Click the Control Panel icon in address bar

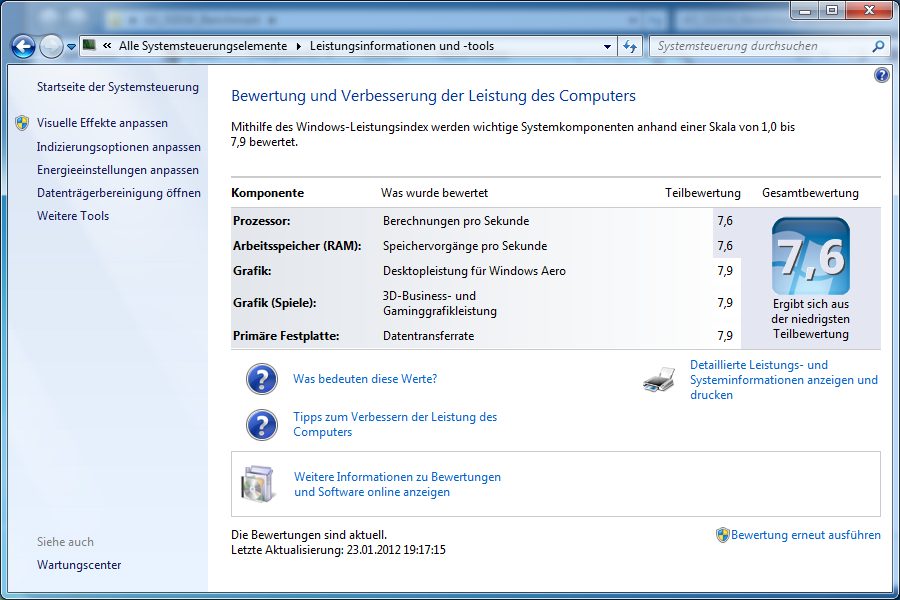click(90, 45)
